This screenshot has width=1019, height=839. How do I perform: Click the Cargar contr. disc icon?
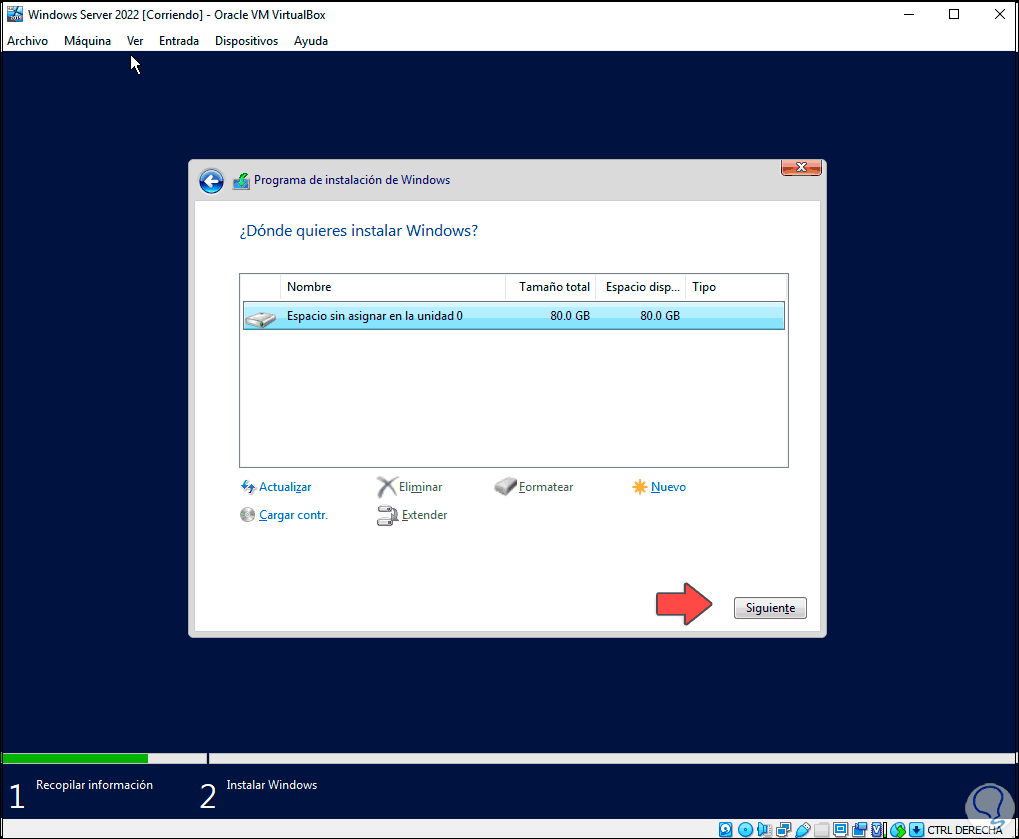tap(247, 515)
